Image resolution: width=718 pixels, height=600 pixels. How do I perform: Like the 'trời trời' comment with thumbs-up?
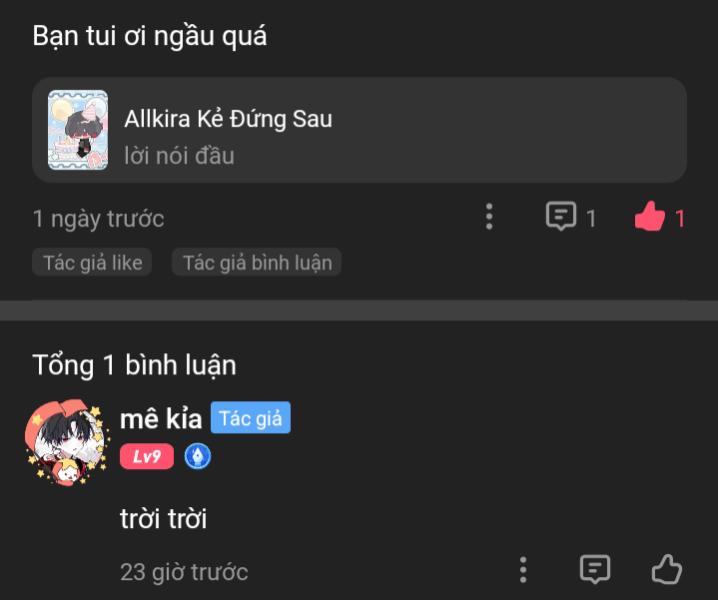667,570
